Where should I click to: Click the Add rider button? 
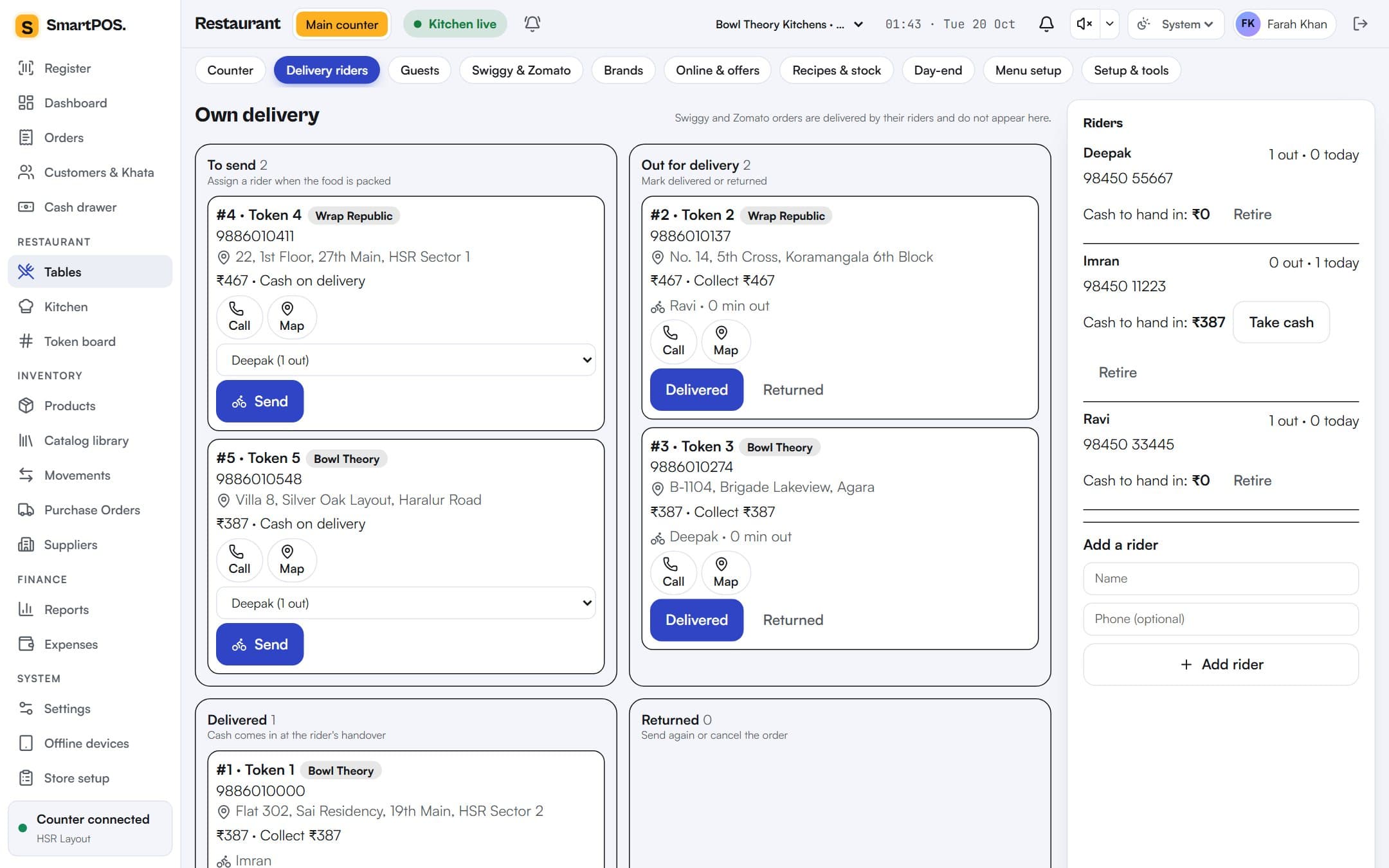(1221, 664)
